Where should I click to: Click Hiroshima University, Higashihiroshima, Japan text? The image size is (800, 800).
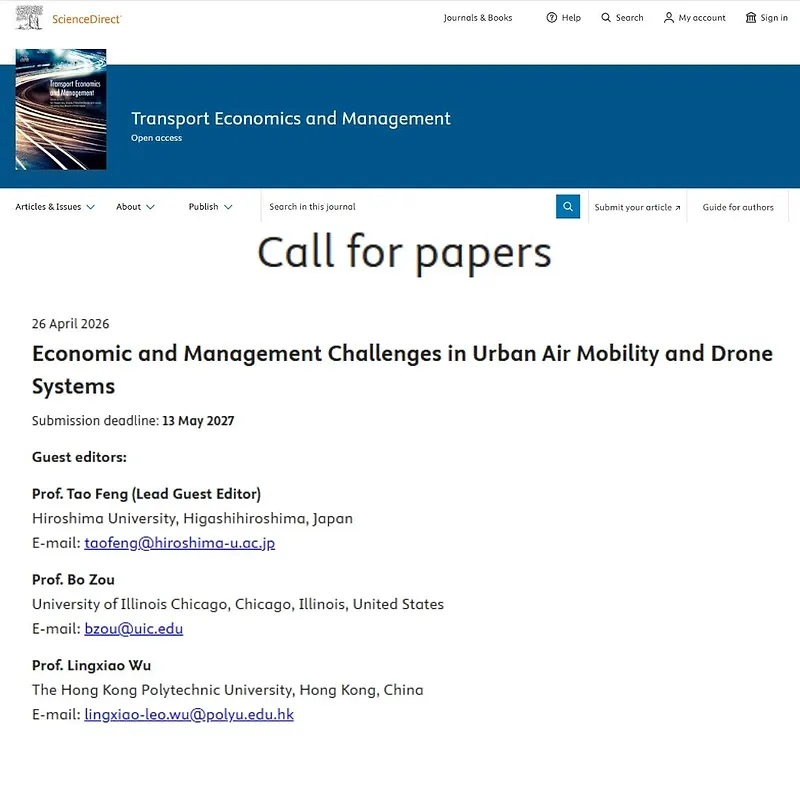192,518
